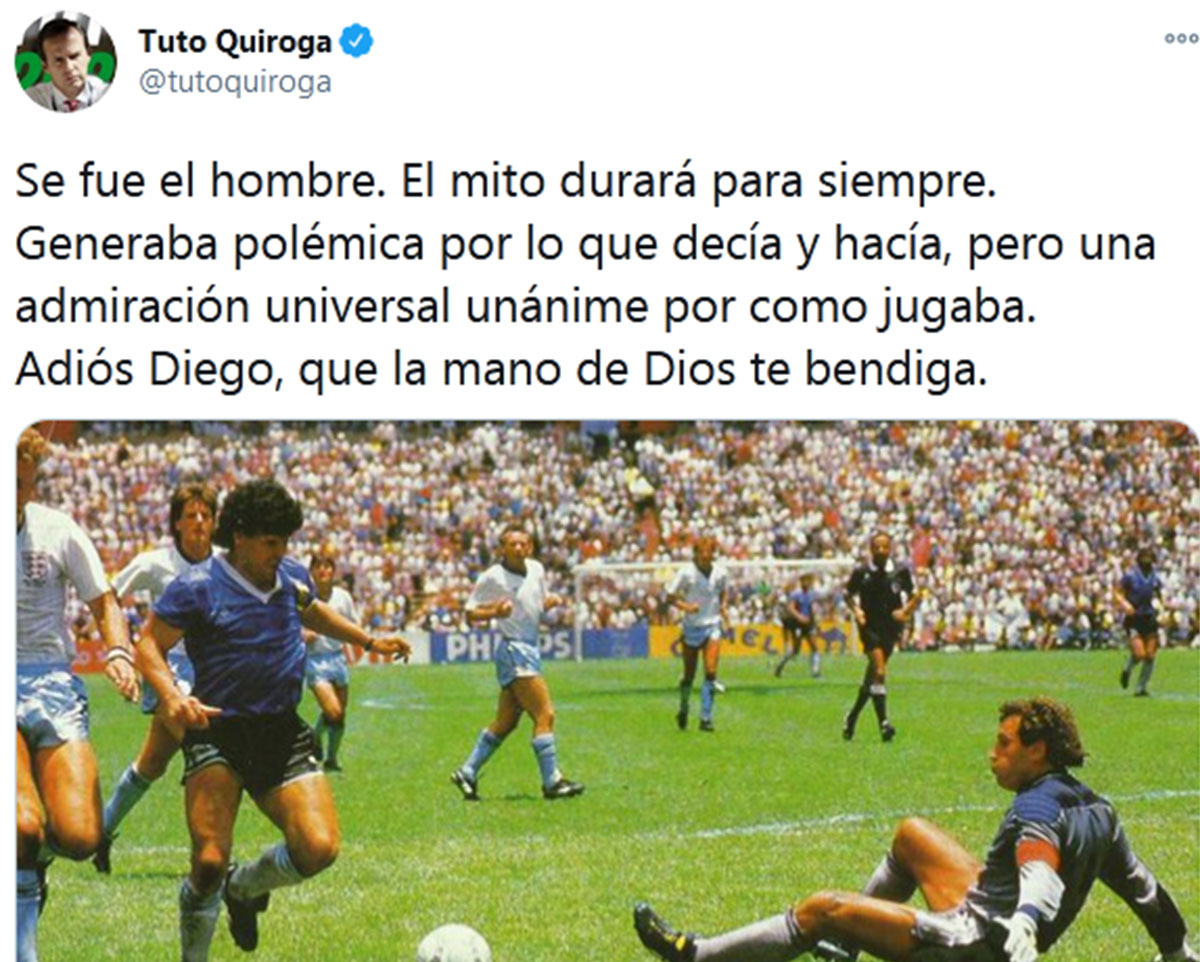Screen dimensions: 1200x962
Task: Open the attached football match photo
Action: pos(607,691)
